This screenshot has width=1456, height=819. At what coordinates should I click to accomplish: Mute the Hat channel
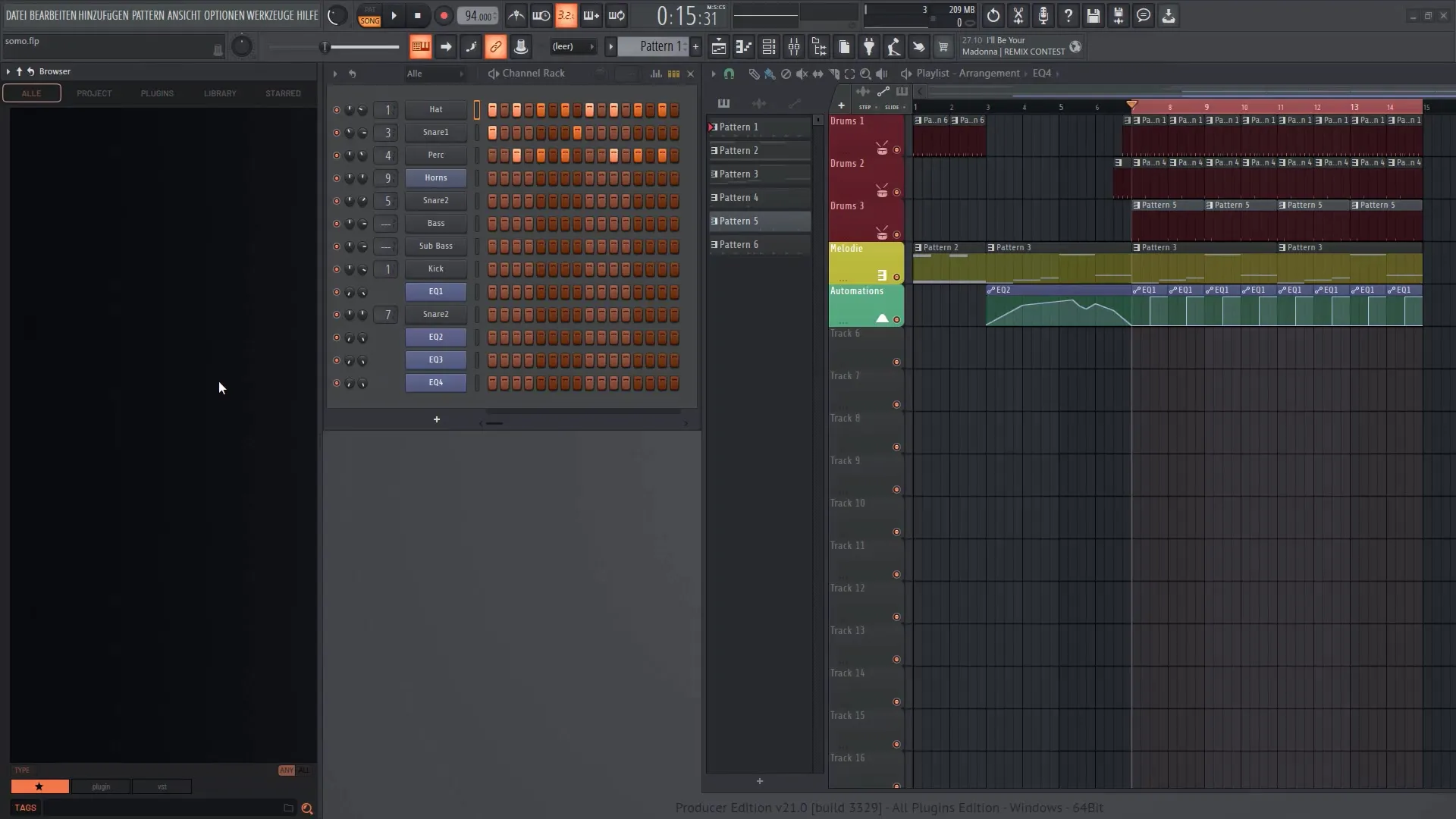(337, 110)
